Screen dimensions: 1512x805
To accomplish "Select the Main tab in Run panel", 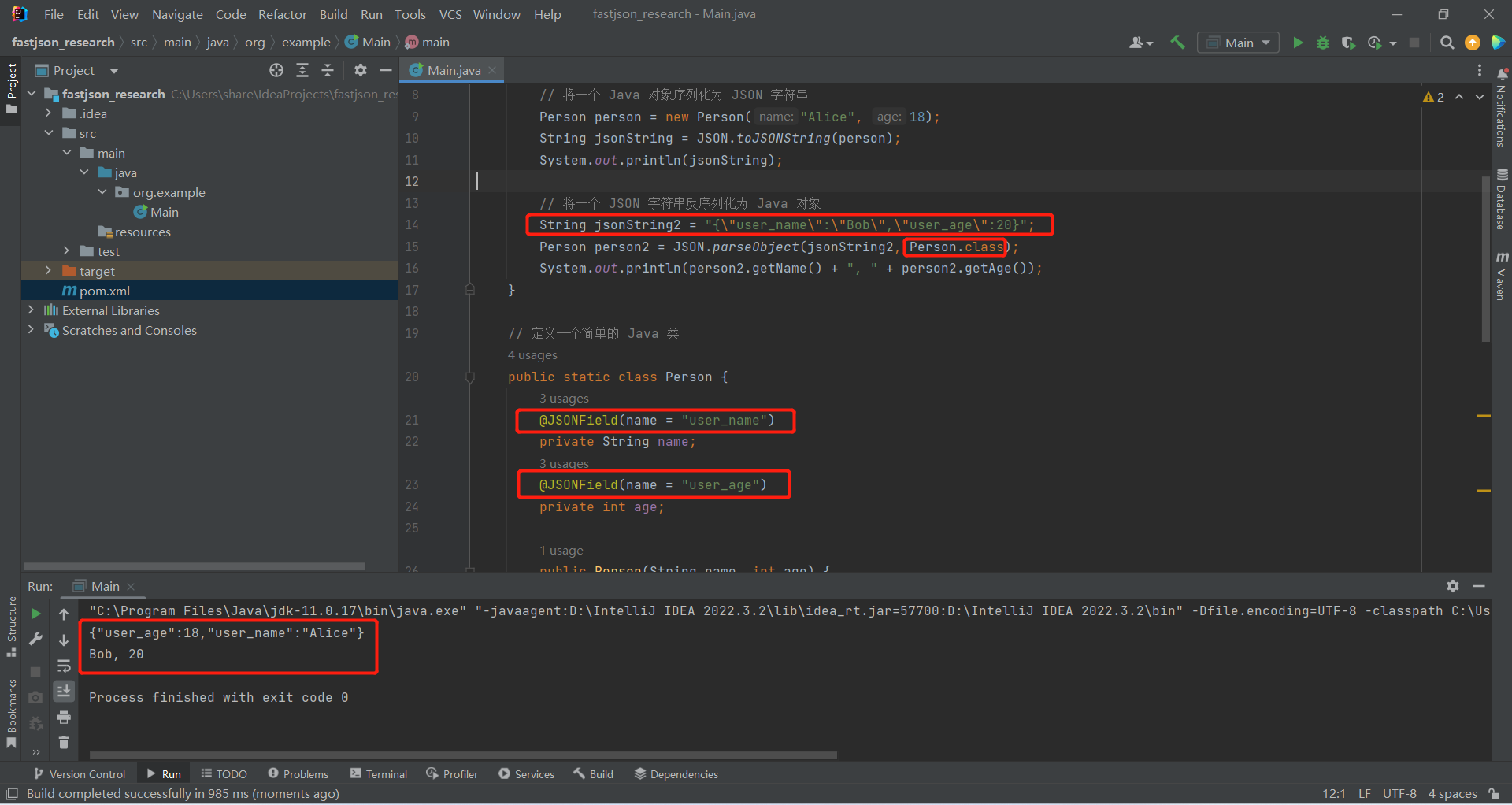I will coord(104,586).
